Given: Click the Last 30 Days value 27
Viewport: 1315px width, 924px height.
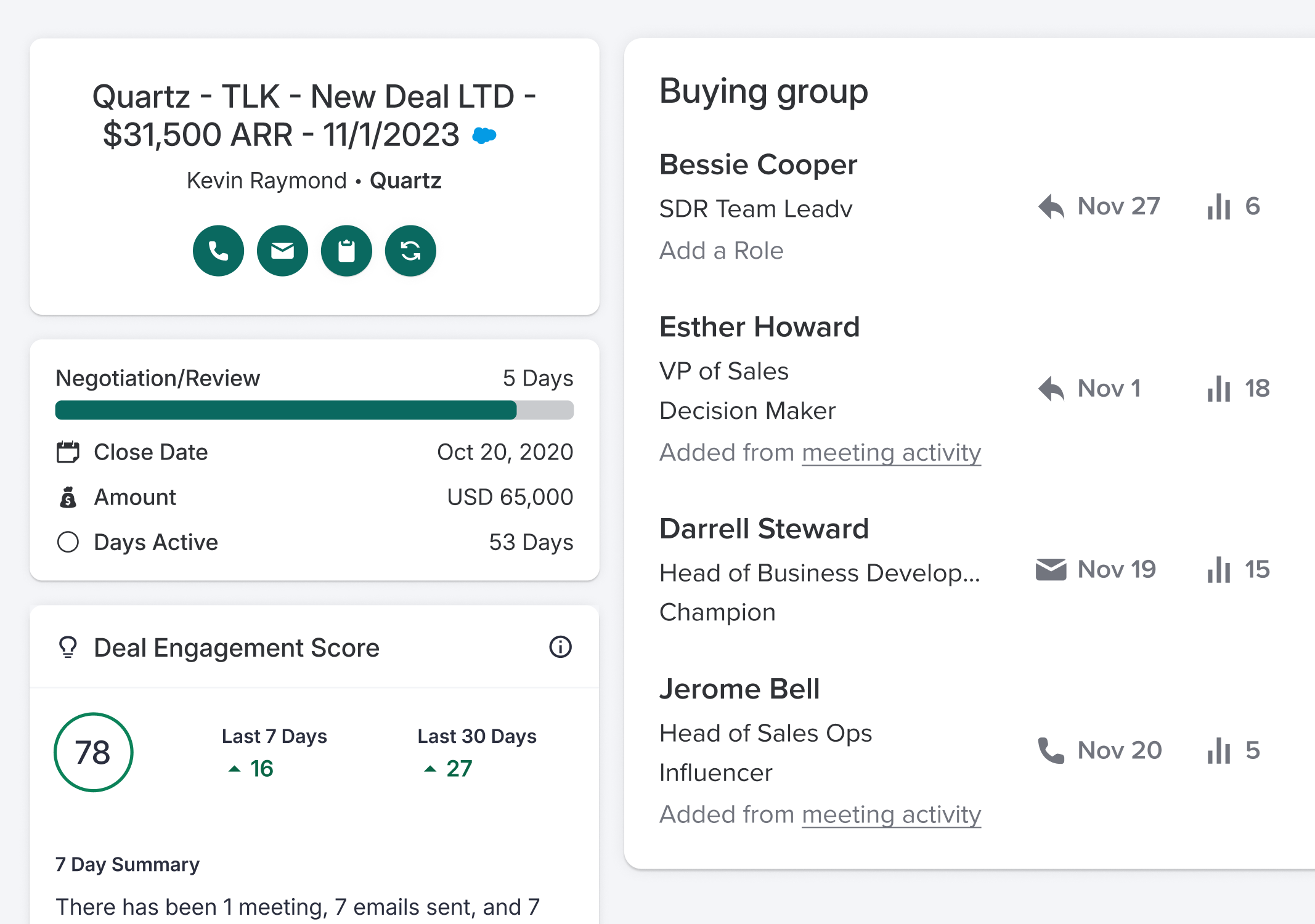Looking at the screenshot, I should tap(459, 769).
